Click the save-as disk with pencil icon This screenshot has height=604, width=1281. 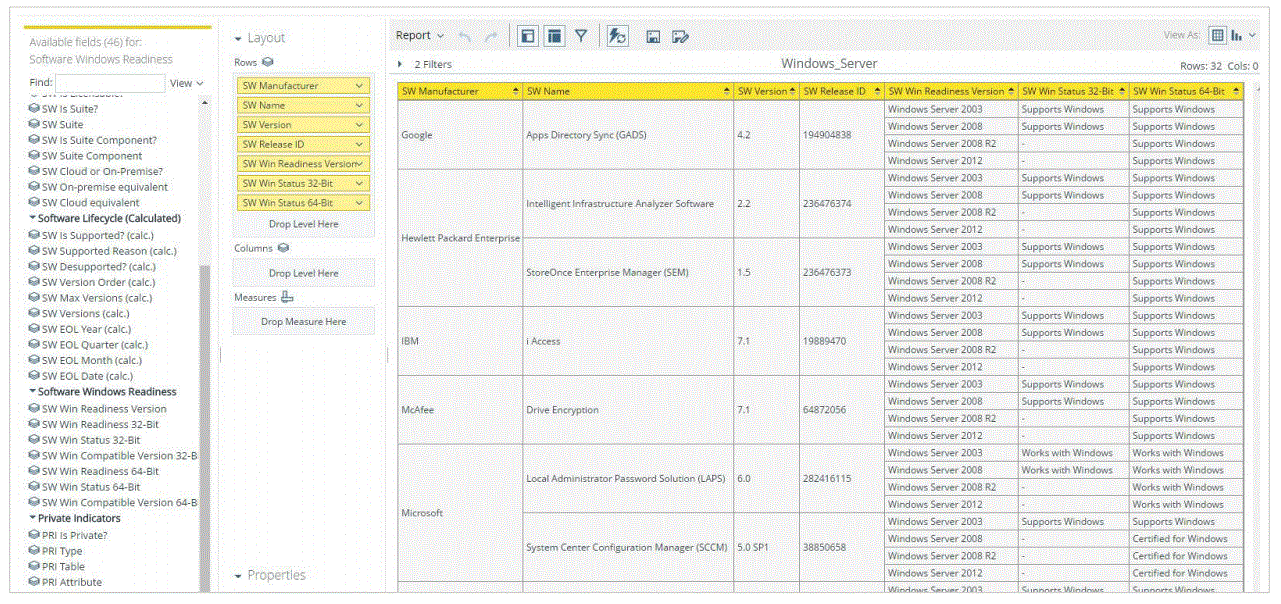pos(680,37)
